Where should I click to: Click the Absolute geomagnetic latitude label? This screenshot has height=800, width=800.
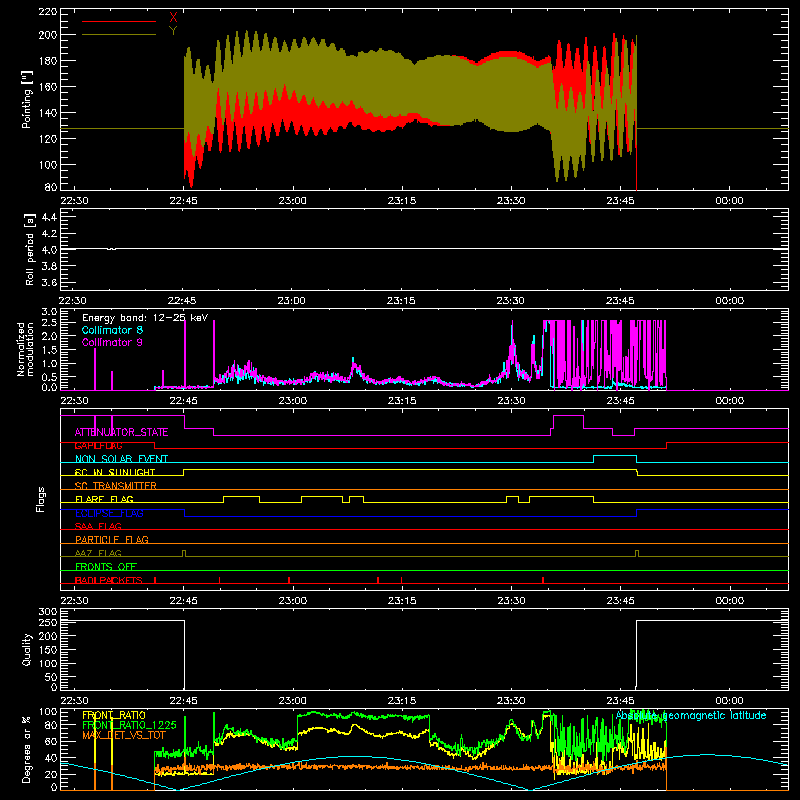(x=691, y=716)
